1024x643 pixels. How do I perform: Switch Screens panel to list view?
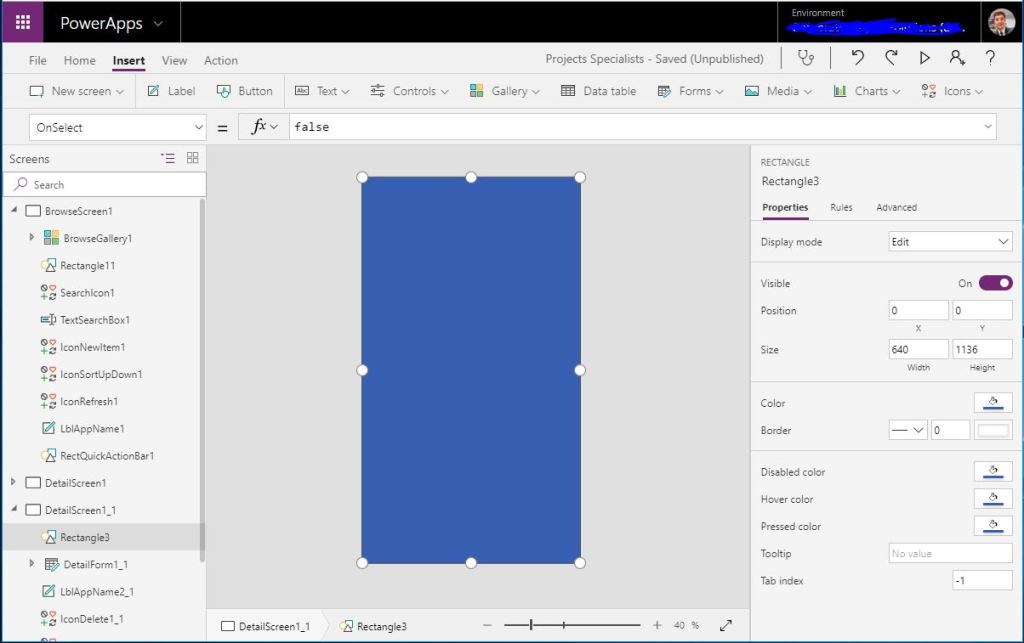click(170, 157)
